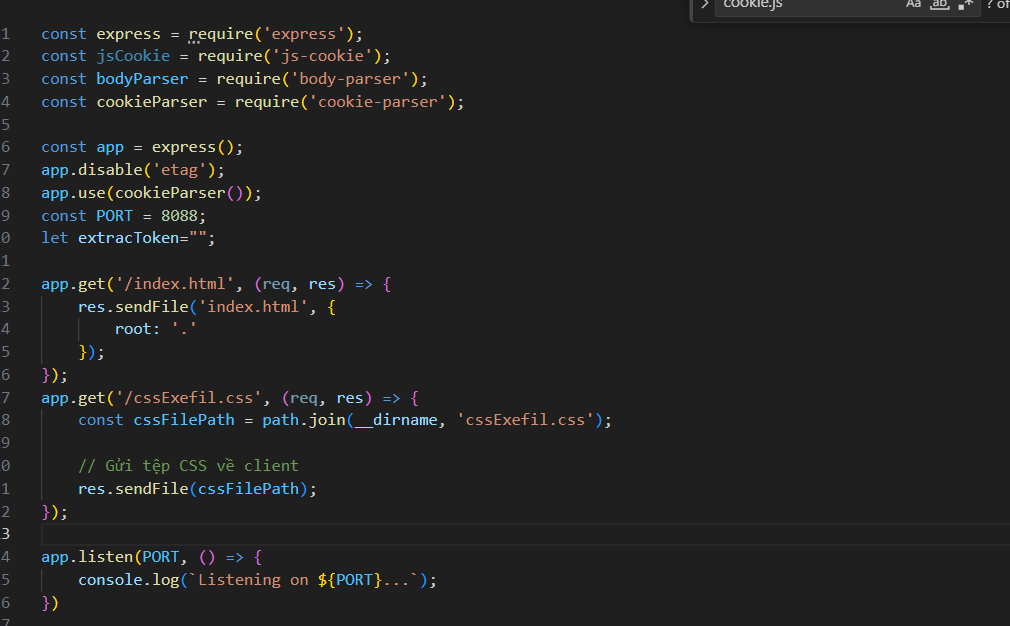Click 'cookieParser' constant declaration on line 4
Viewport: 1010px width, 626px height.
pyautogui.click(x=152, y=102)
